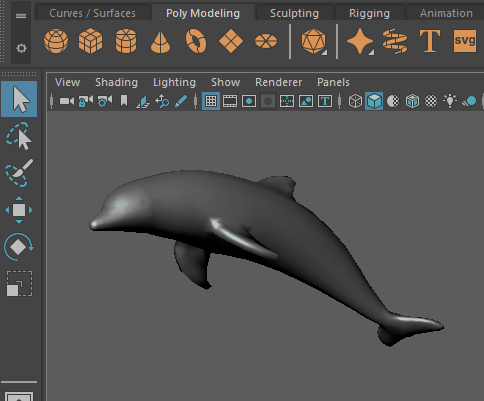
Task: Create a polygon cube from the shelf
Action: pos(90,41)
